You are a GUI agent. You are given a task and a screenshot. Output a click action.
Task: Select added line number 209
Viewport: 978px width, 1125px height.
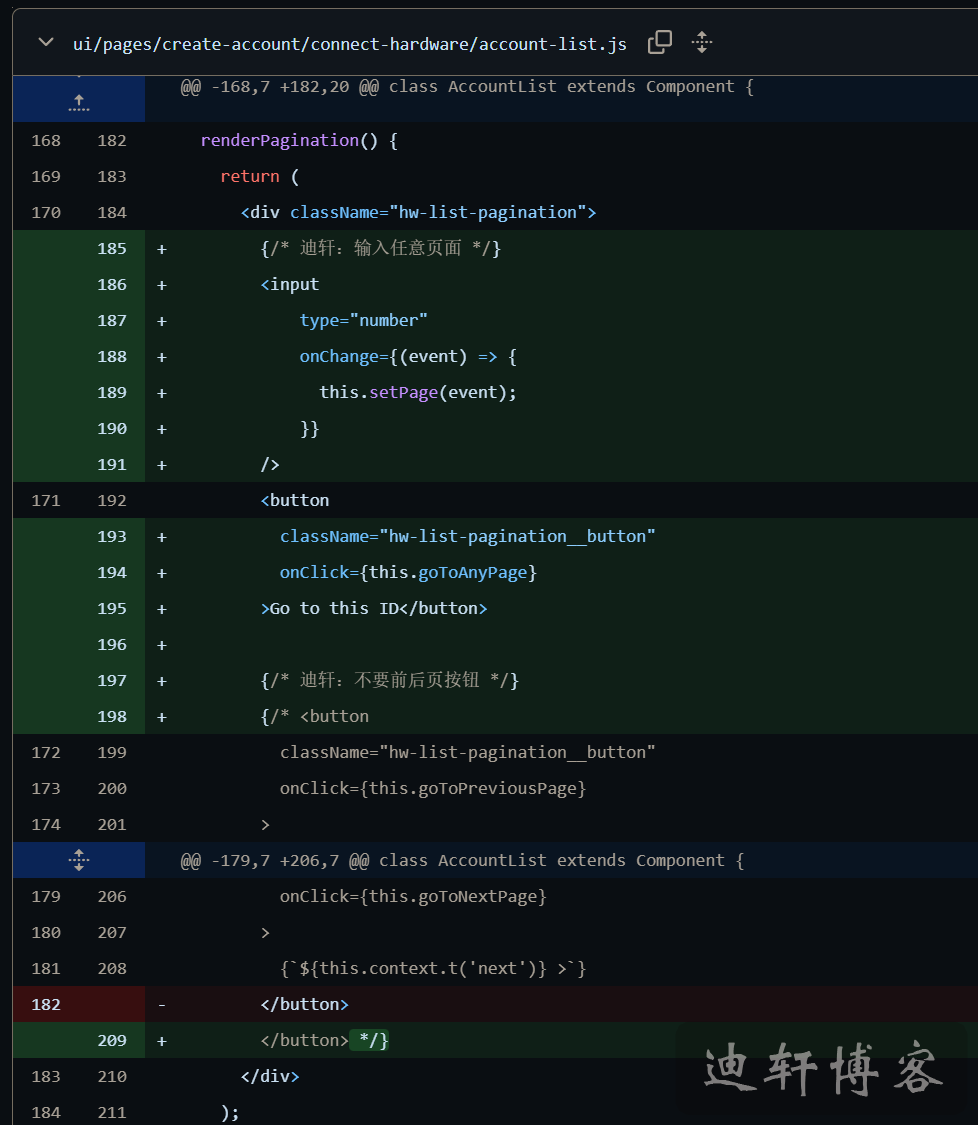[112, 1040]
